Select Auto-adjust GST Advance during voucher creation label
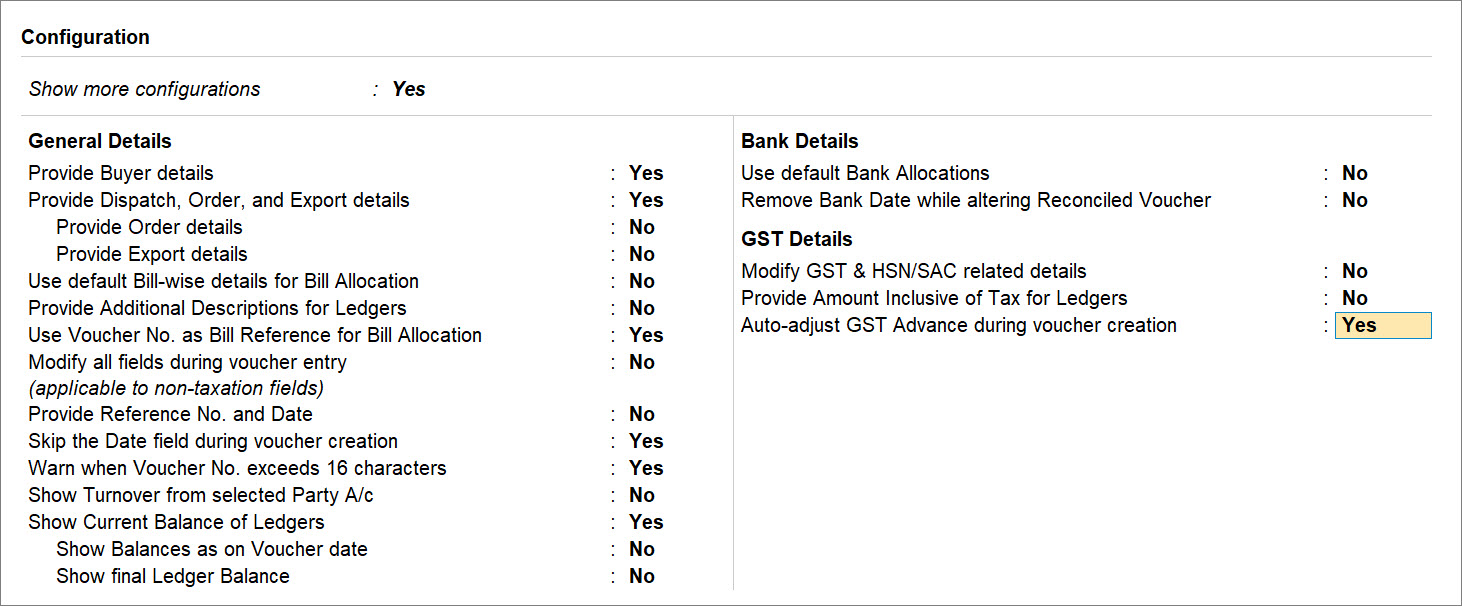This screenshot has width=1462, height=606. (x=959, y=325)
